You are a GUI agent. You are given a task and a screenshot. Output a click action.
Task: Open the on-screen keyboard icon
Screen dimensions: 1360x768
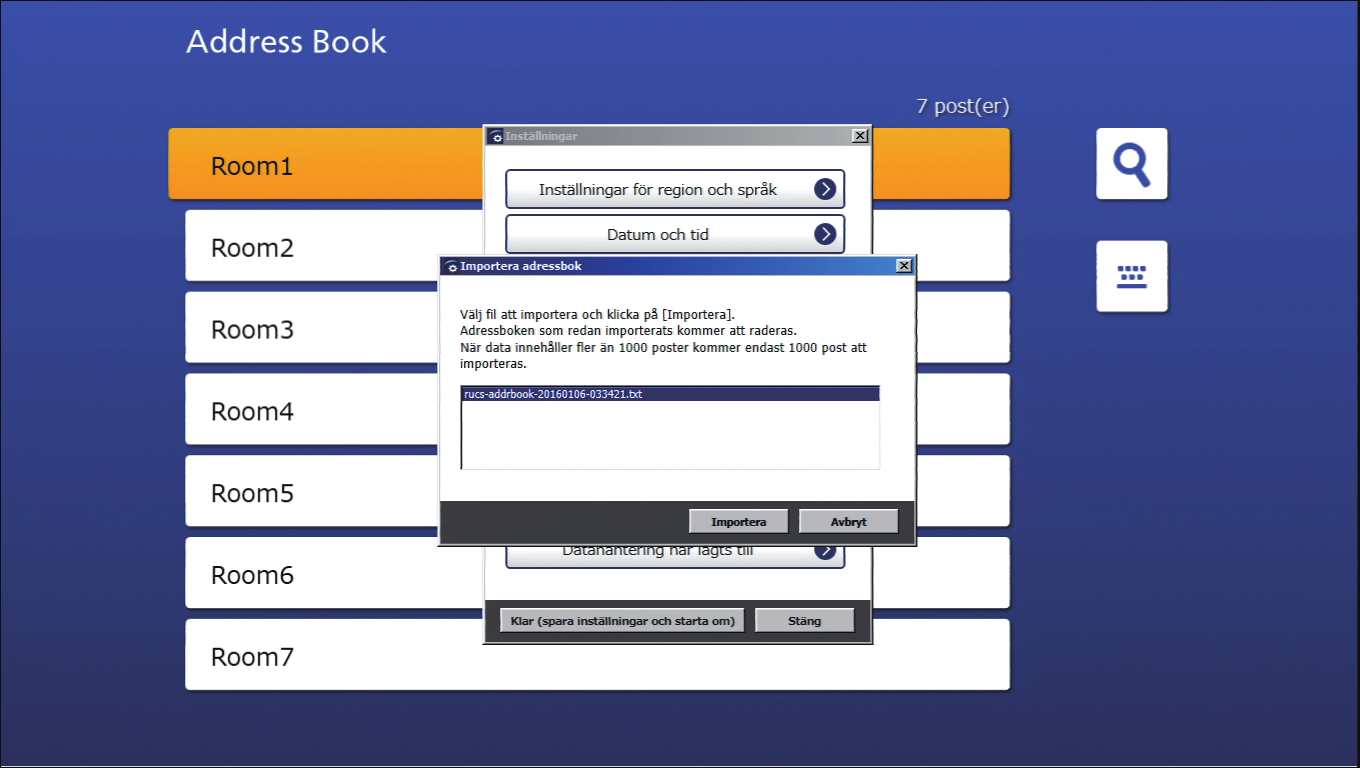tap(1132, 276)
